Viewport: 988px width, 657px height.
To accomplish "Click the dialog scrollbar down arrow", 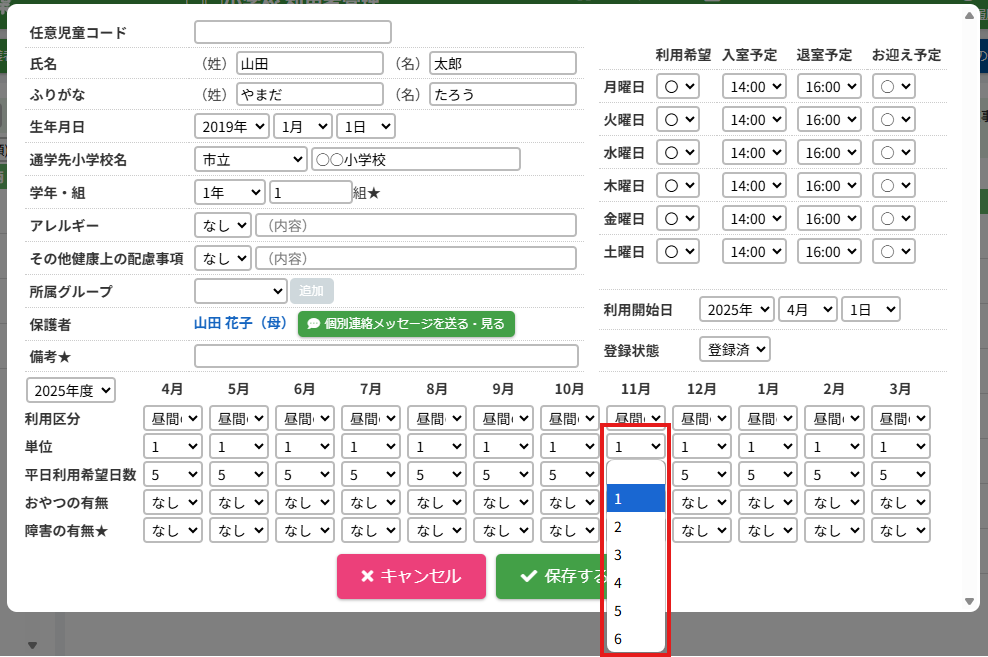I will point(968,601).
